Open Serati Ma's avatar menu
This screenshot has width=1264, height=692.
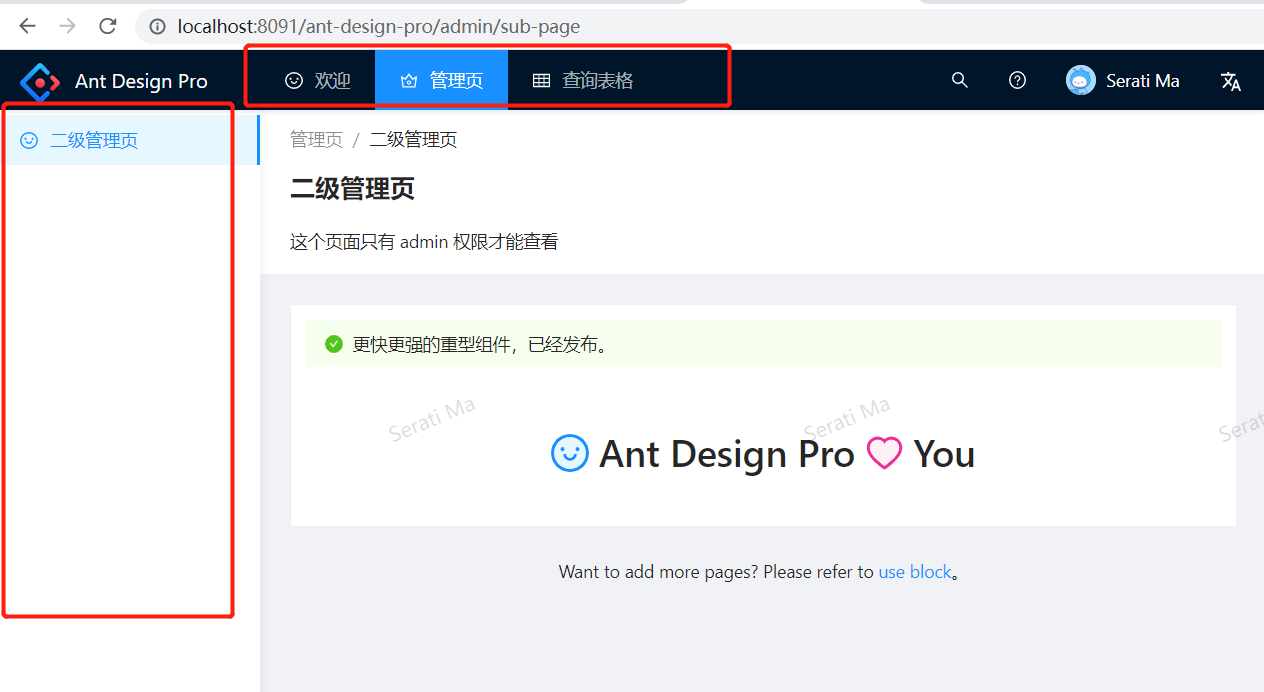click(1080, 80)
